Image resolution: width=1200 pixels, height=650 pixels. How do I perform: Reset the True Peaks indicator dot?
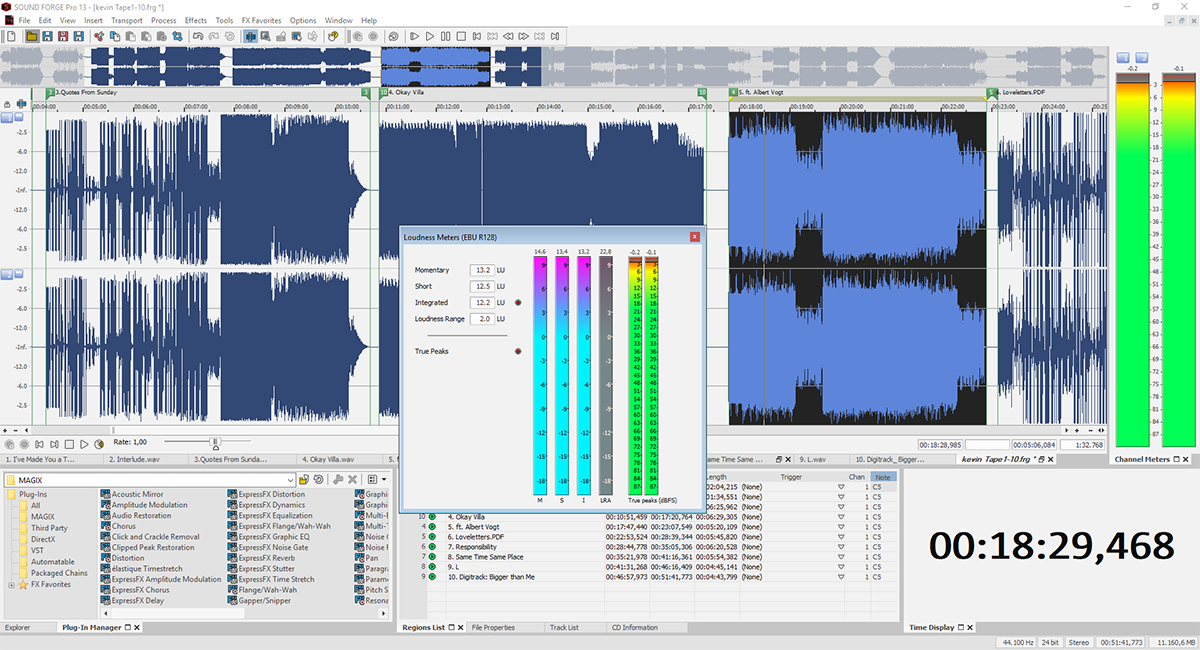(x=518, y=351)
